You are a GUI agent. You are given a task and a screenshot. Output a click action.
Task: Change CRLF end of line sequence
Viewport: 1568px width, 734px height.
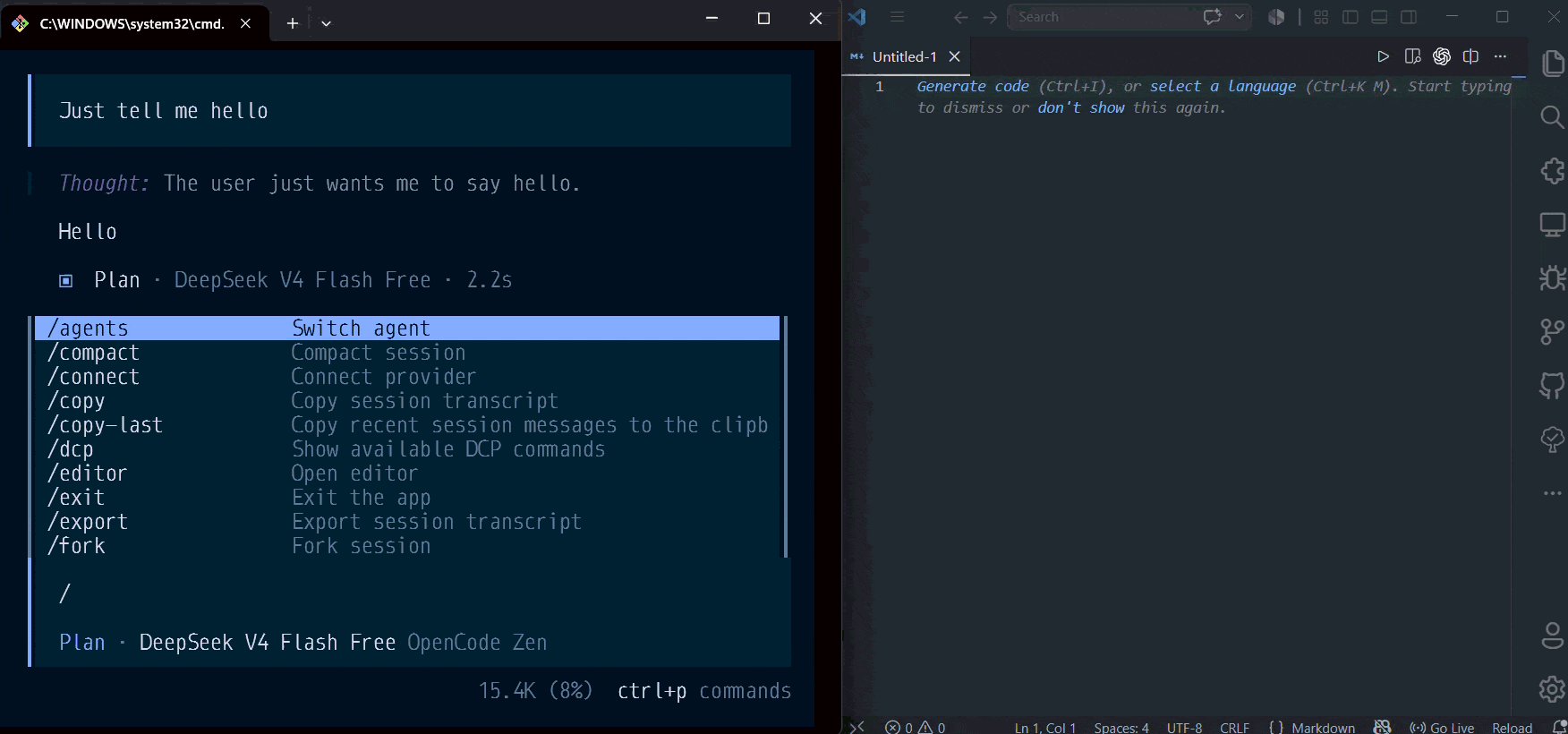1235,727
